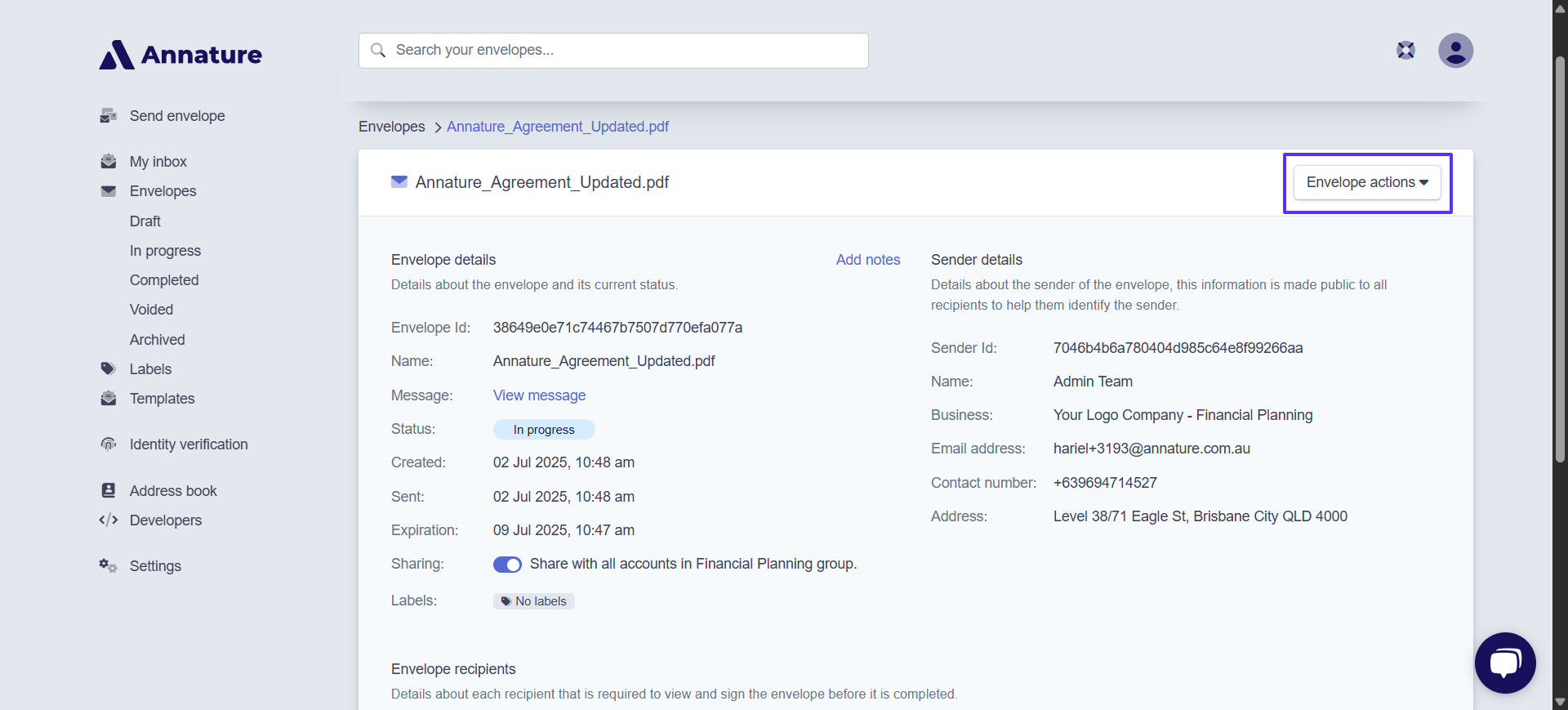Click the tag icon in No labels badge
Image resolution: width=1568 pixels, height=710 pixels.
pos(506,601)
